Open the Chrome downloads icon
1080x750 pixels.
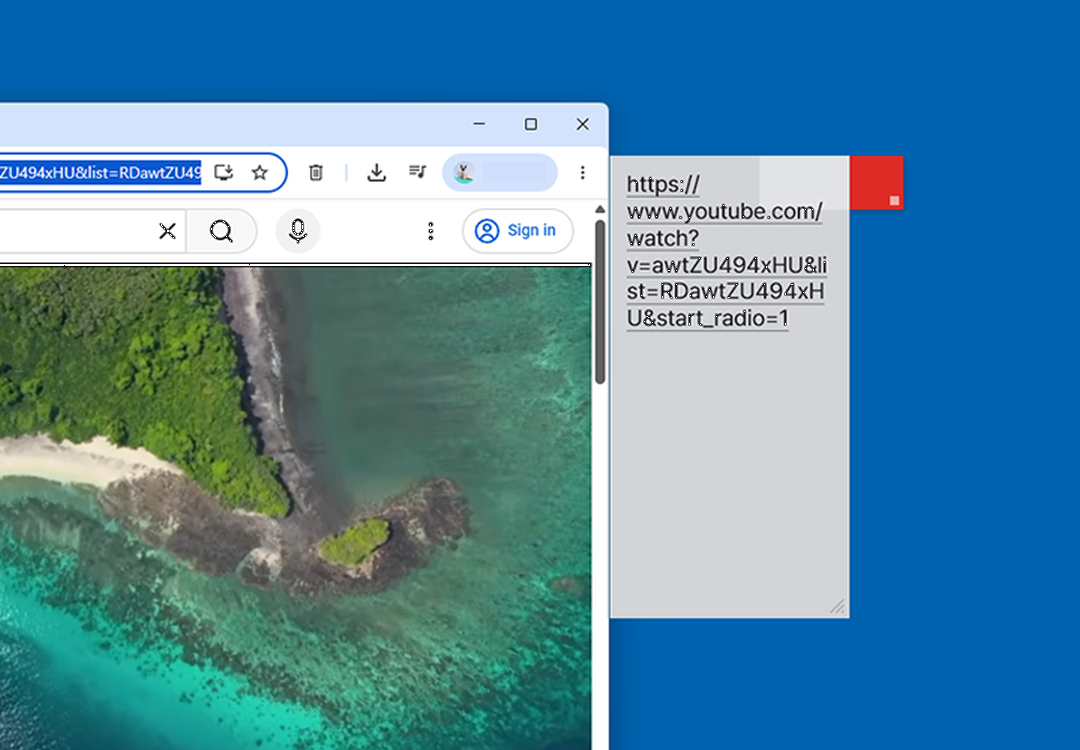[x=376, y=172]
